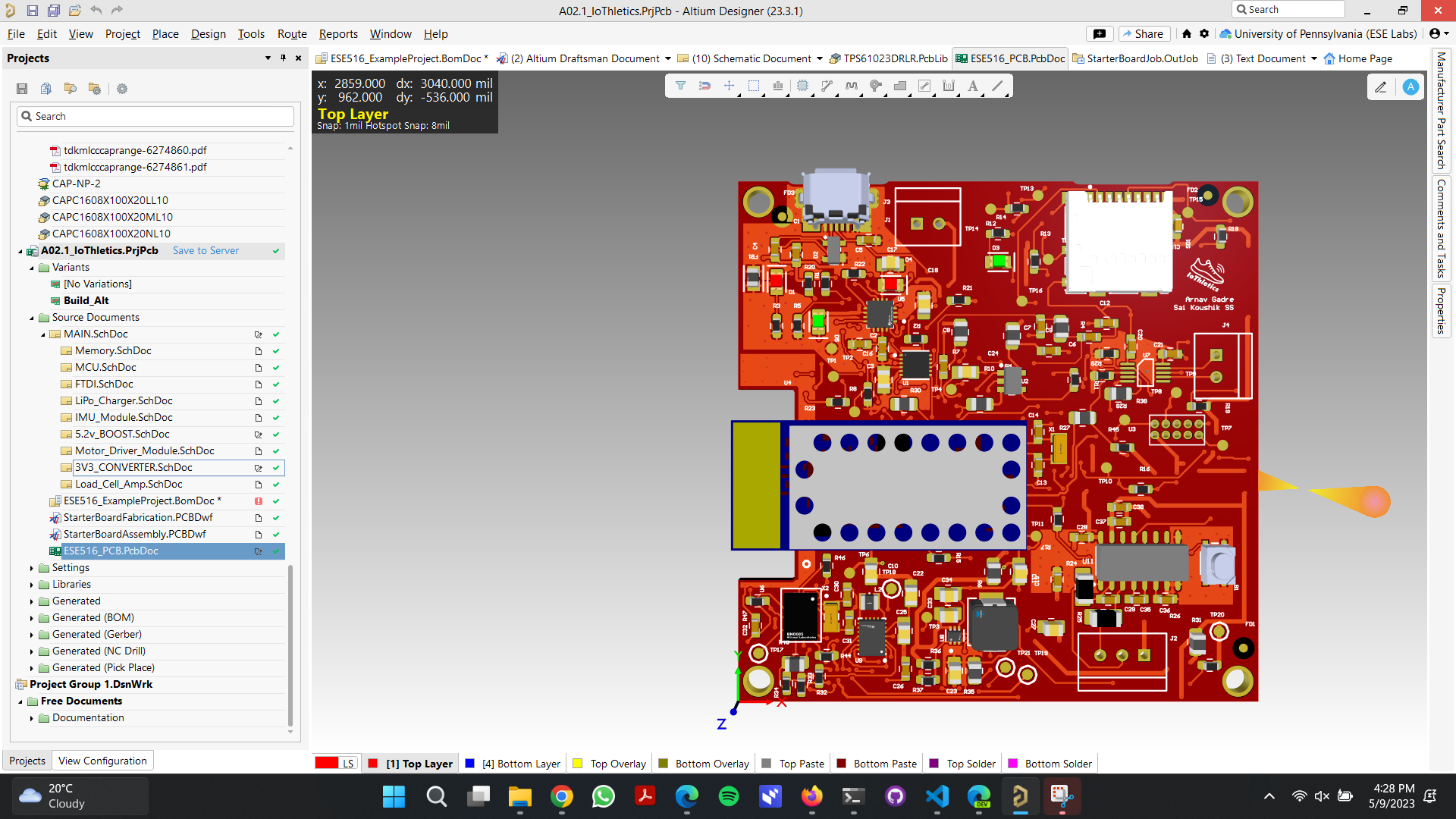
Task: Select the place via tool
Action: point(875,86)
